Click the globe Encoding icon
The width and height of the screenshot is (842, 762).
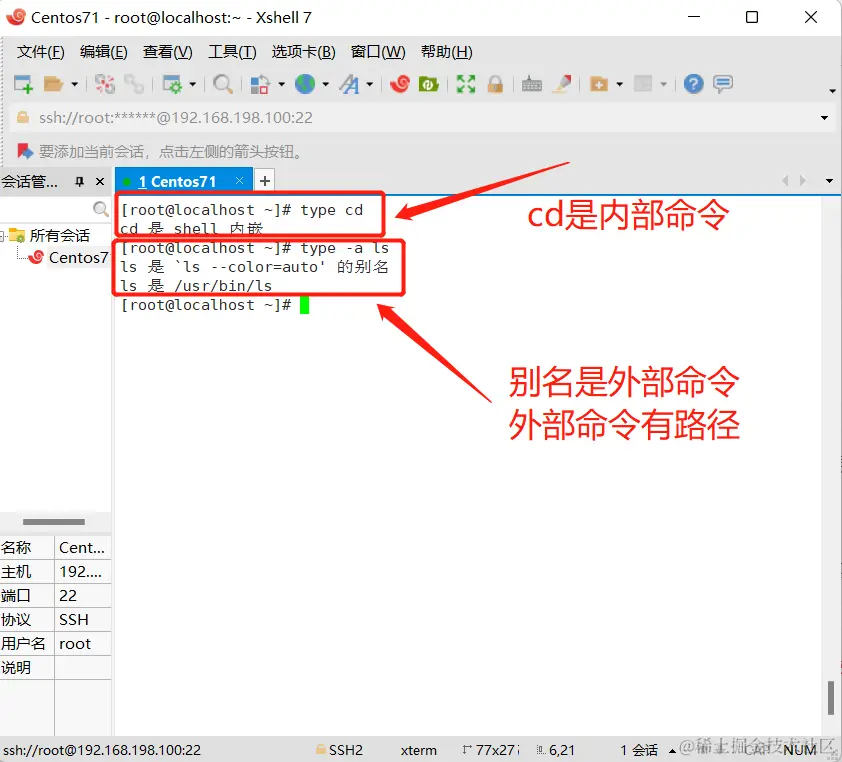tap(305, 84)
